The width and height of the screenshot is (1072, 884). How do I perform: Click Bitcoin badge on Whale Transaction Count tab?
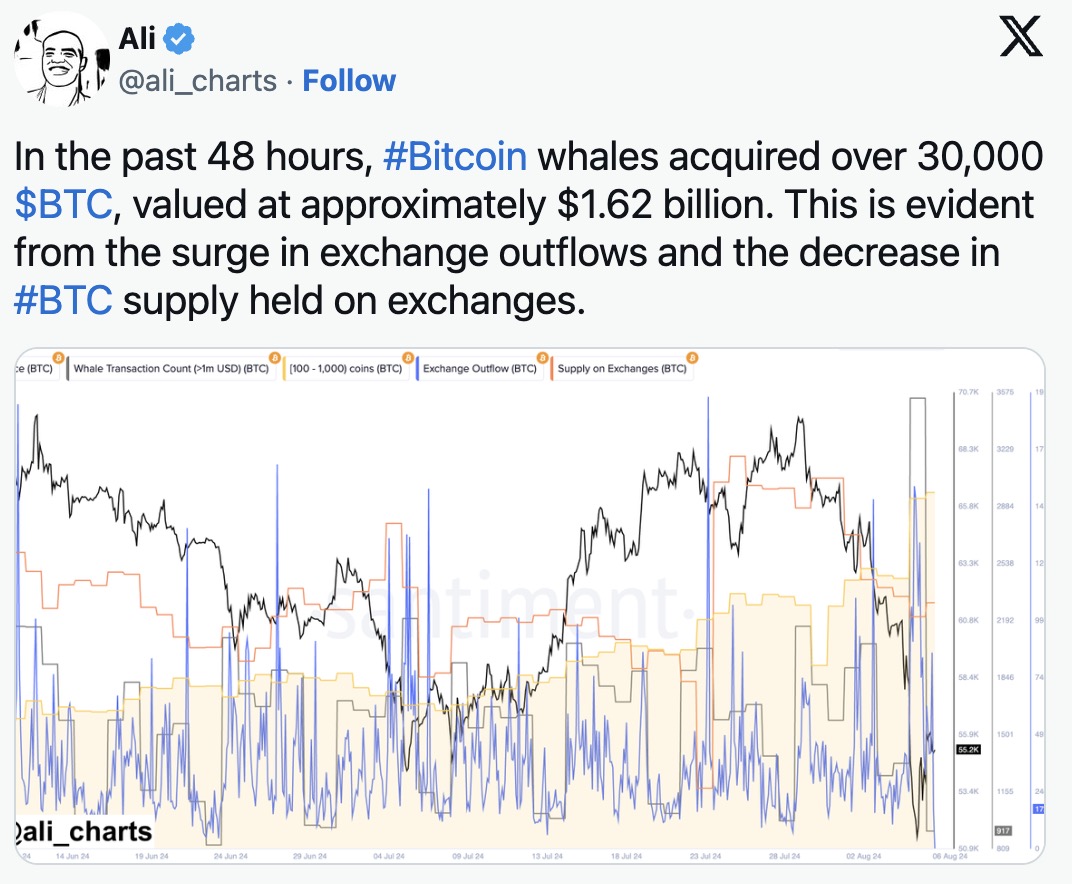(275, 358)
